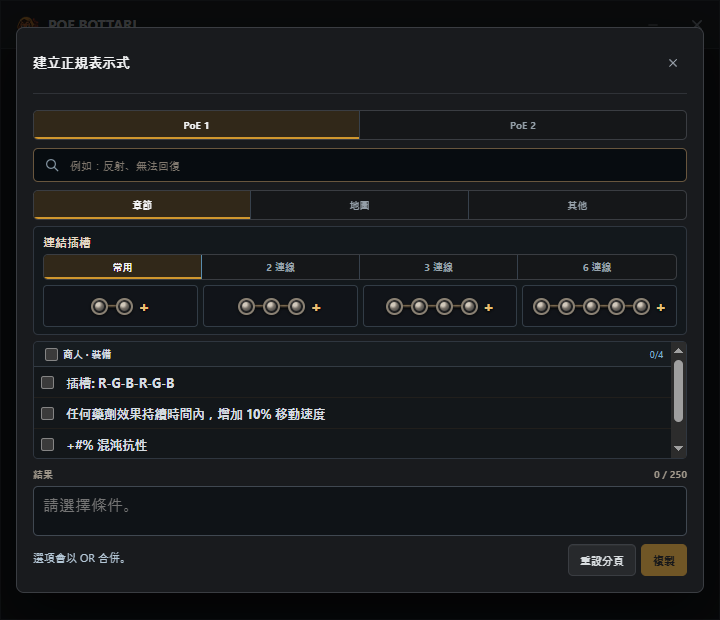Image resolution: width=720 pixels, height=620 pixels.
Task: Select the 其他 tab
Action: point(577,205)
